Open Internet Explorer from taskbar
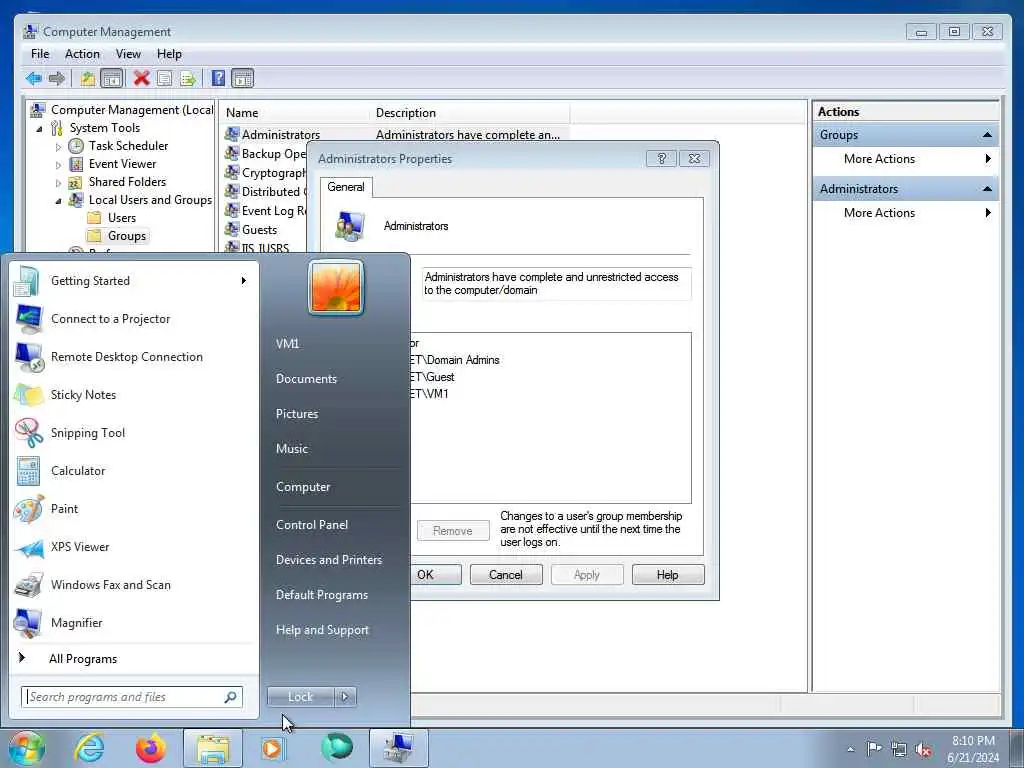 click(x=89, y=748)
